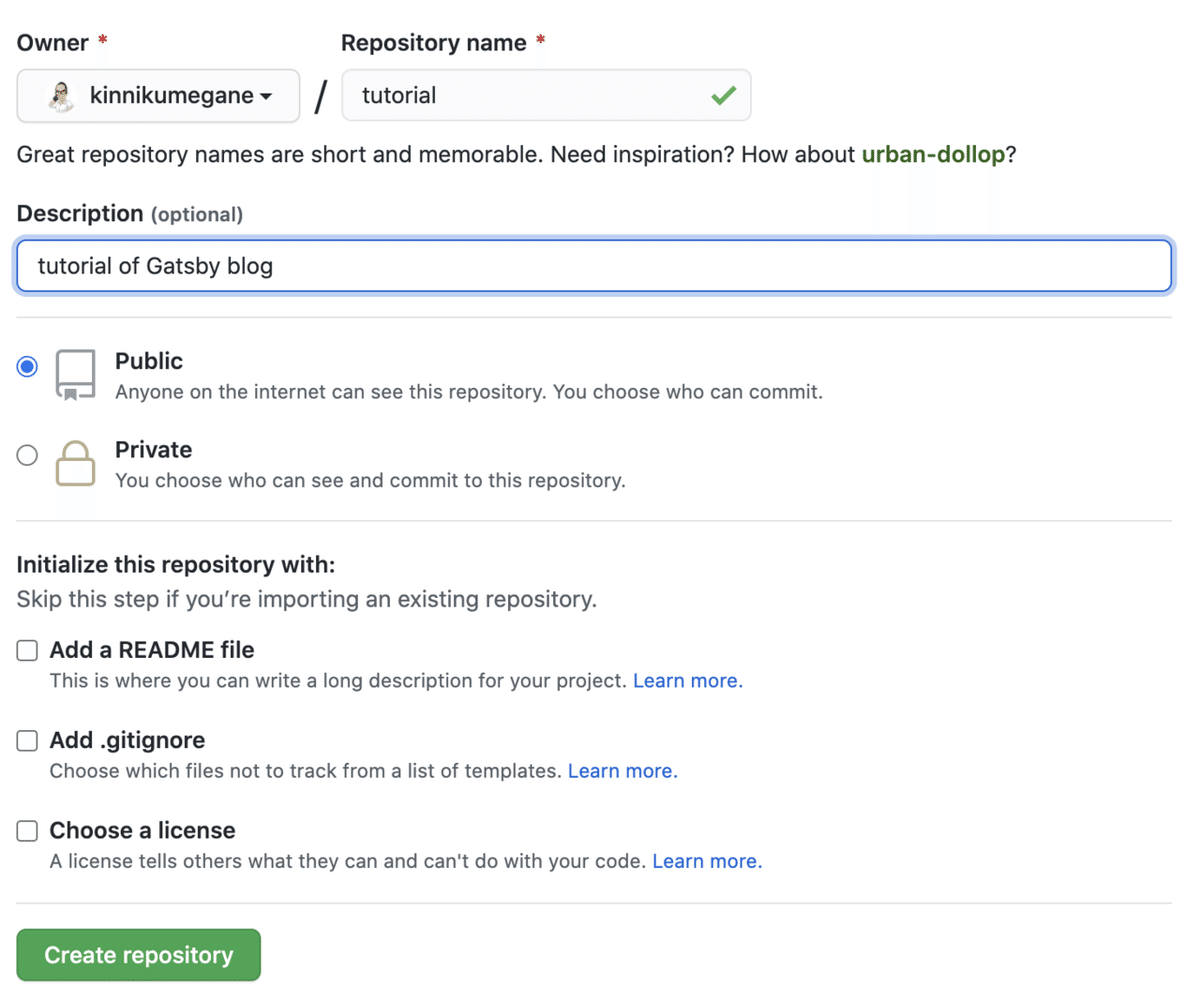The image size is (1200, 999).
Task: Focus the Repository name field containing tutorial
Action: [530, 96]
